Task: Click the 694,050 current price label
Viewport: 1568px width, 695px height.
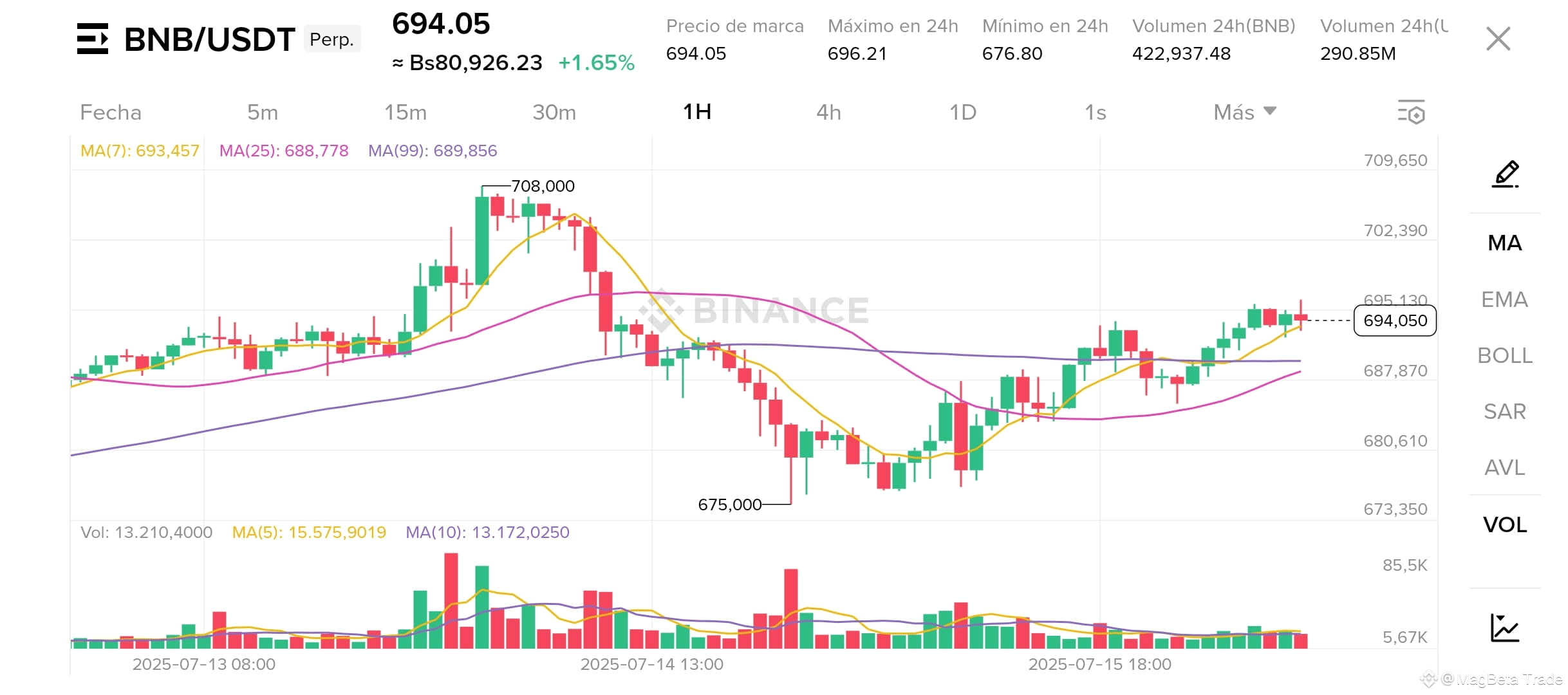Action: [1395, 320]
